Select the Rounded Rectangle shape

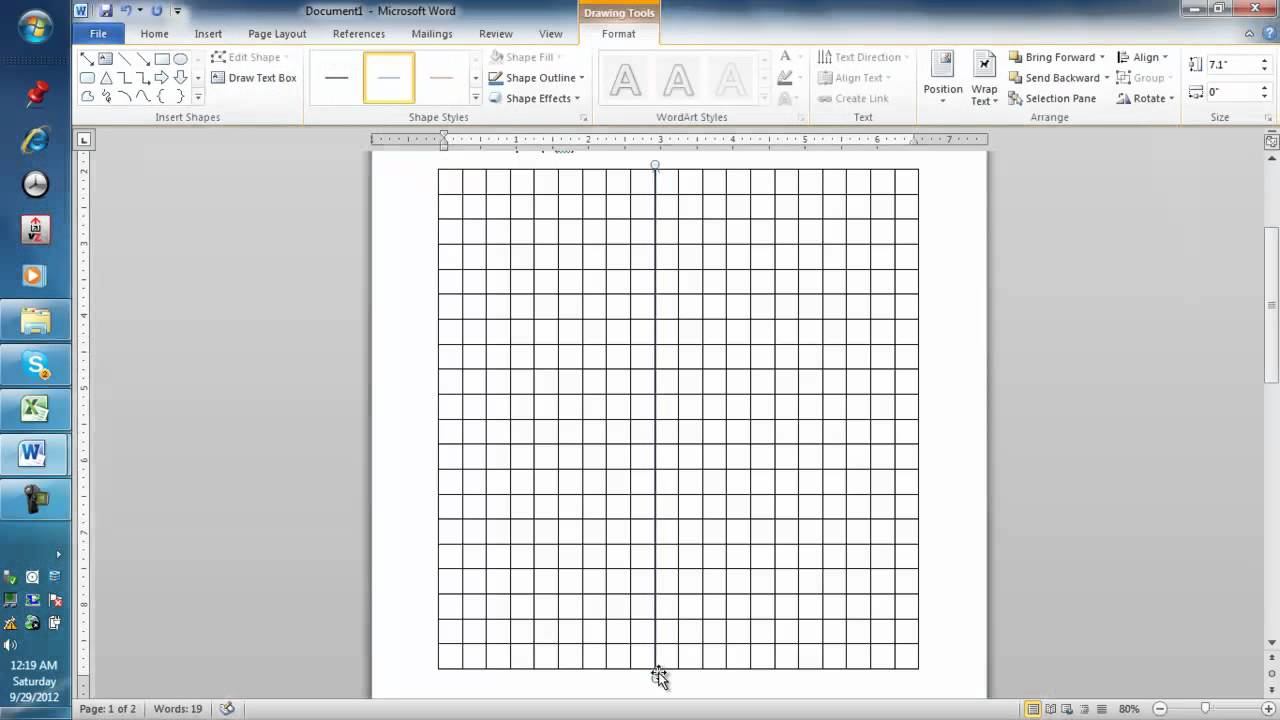(x=87, y=78)
